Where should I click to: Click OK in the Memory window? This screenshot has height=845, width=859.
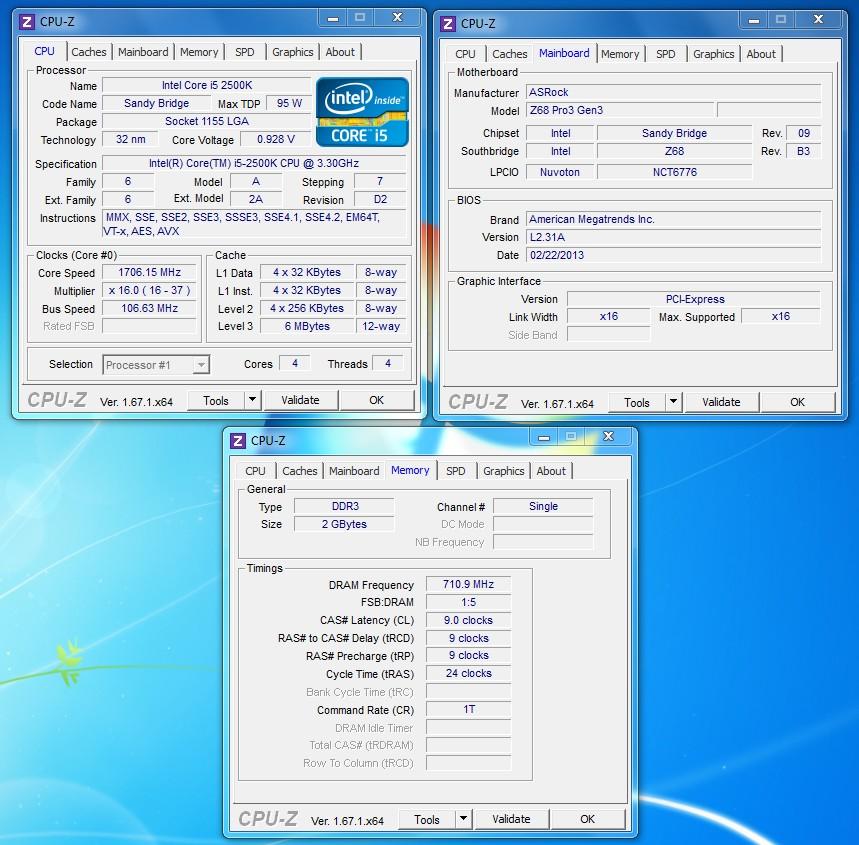coord(587,819)
